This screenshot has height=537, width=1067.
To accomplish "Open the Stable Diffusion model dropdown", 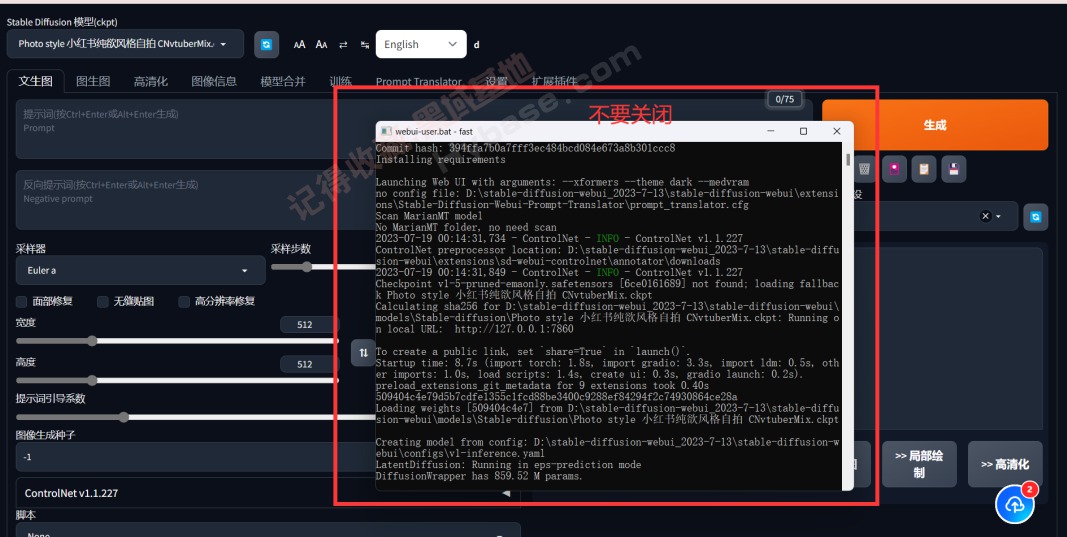I will (125, 44).
